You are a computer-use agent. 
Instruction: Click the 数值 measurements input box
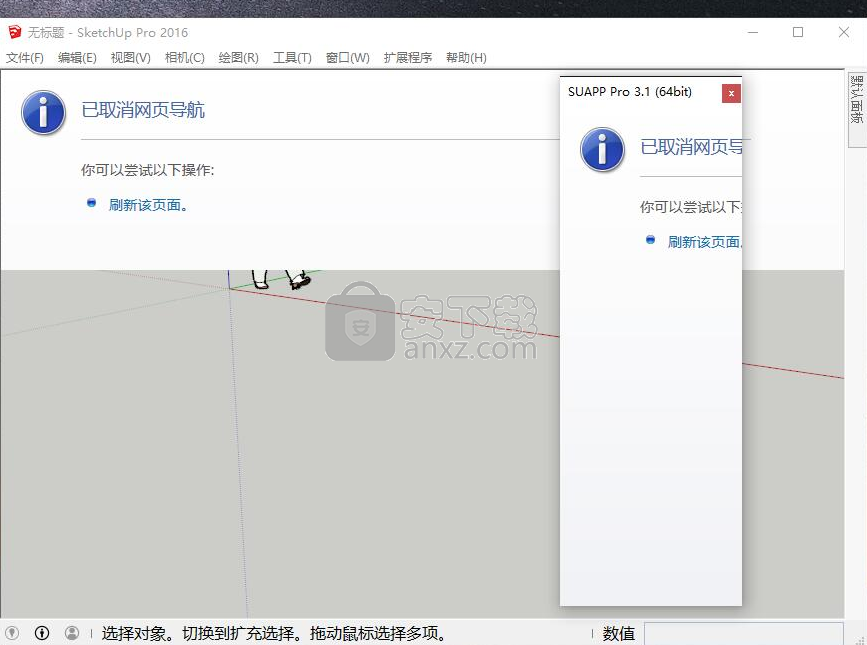point(744,634)
